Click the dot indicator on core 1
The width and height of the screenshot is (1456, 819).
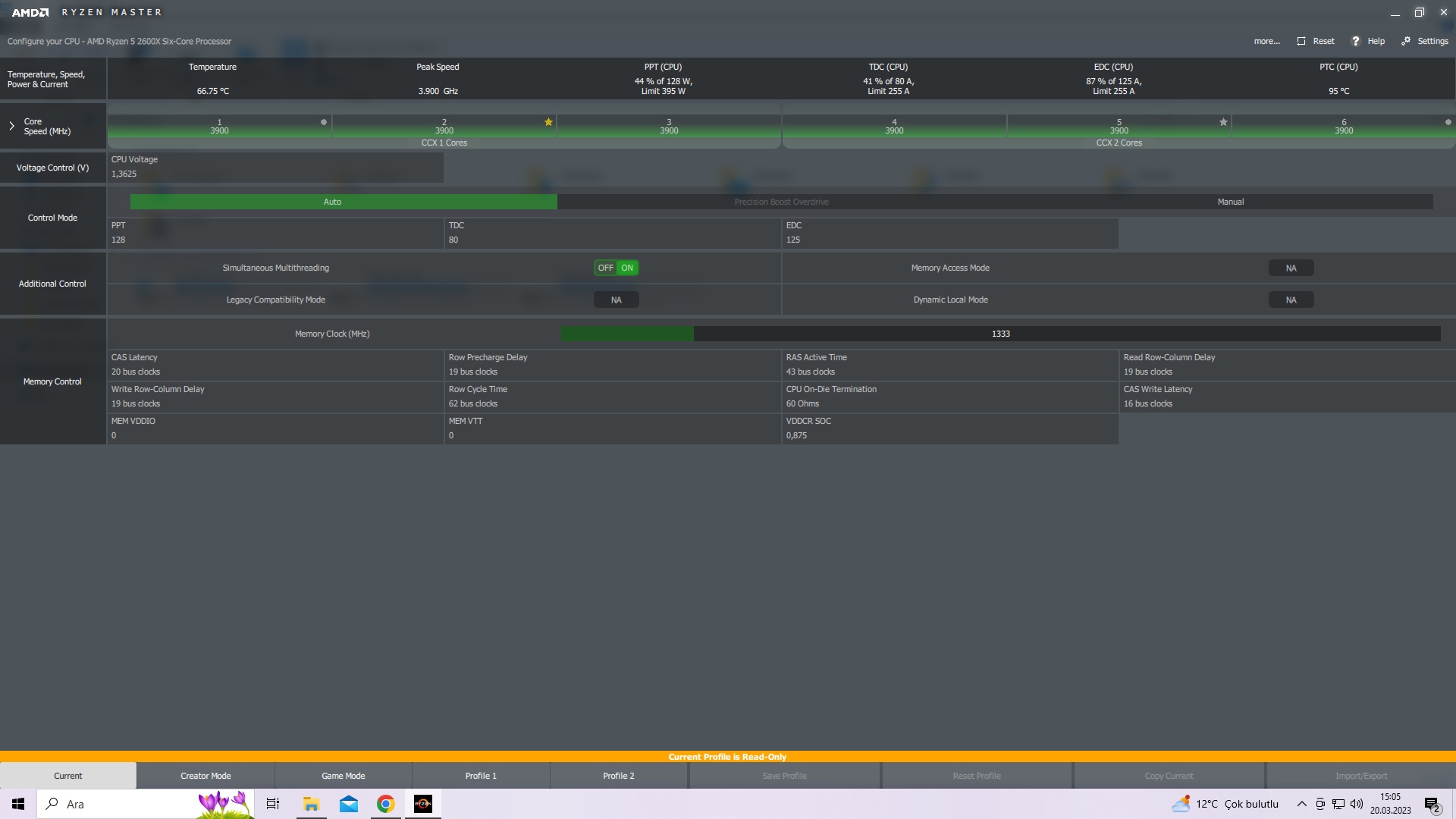pos(324,122)
